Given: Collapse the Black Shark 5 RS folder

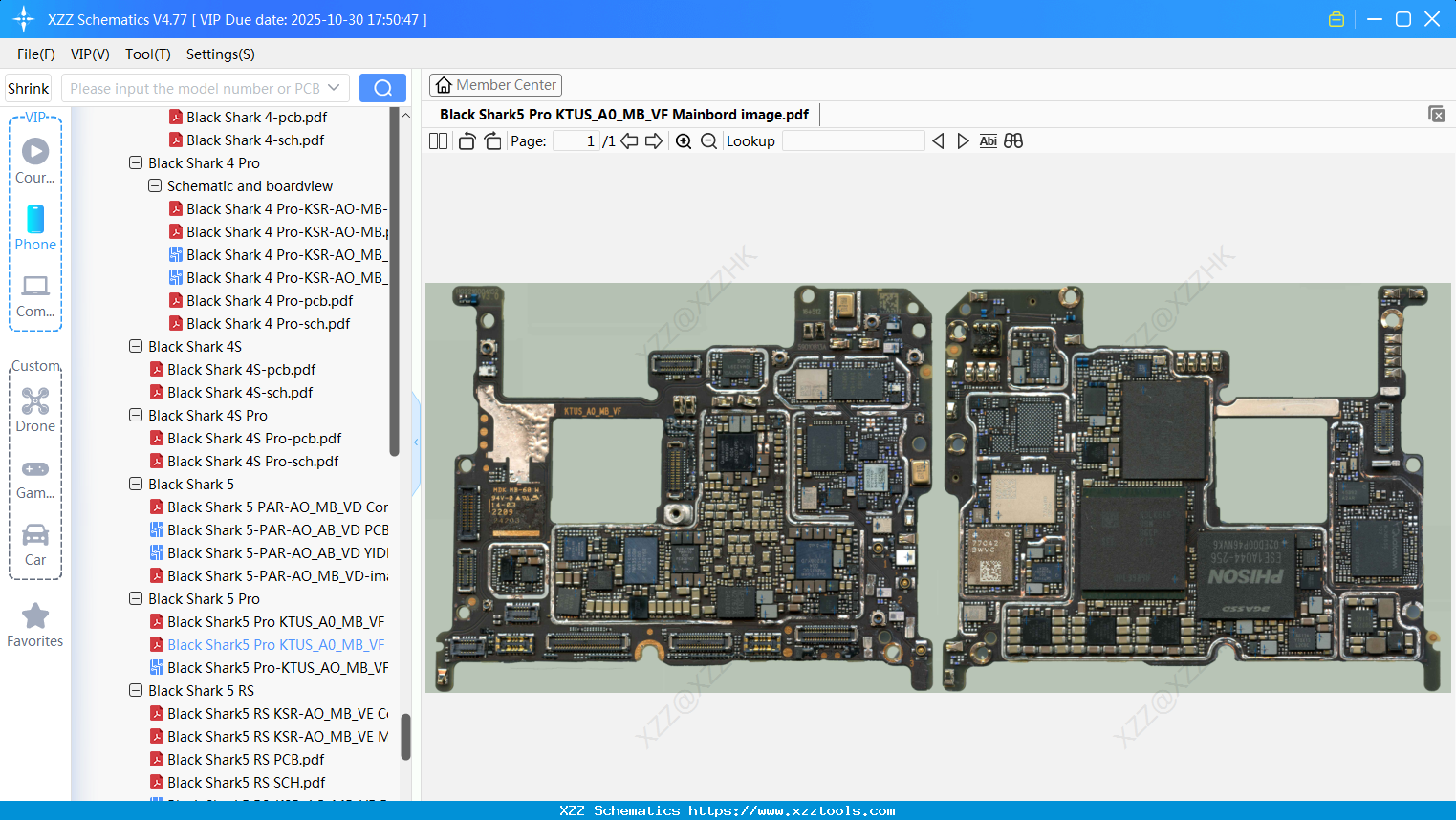Looking at the screenshot, I should pyautogui.click(x=136, y=691).
